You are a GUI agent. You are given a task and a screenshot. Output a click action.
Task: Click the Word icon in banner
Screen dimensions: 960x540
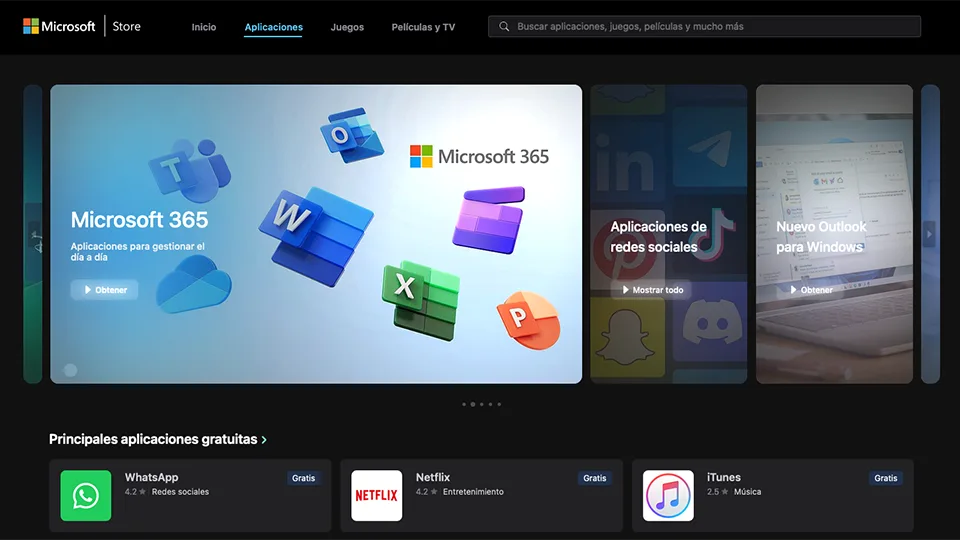[315, 236]
